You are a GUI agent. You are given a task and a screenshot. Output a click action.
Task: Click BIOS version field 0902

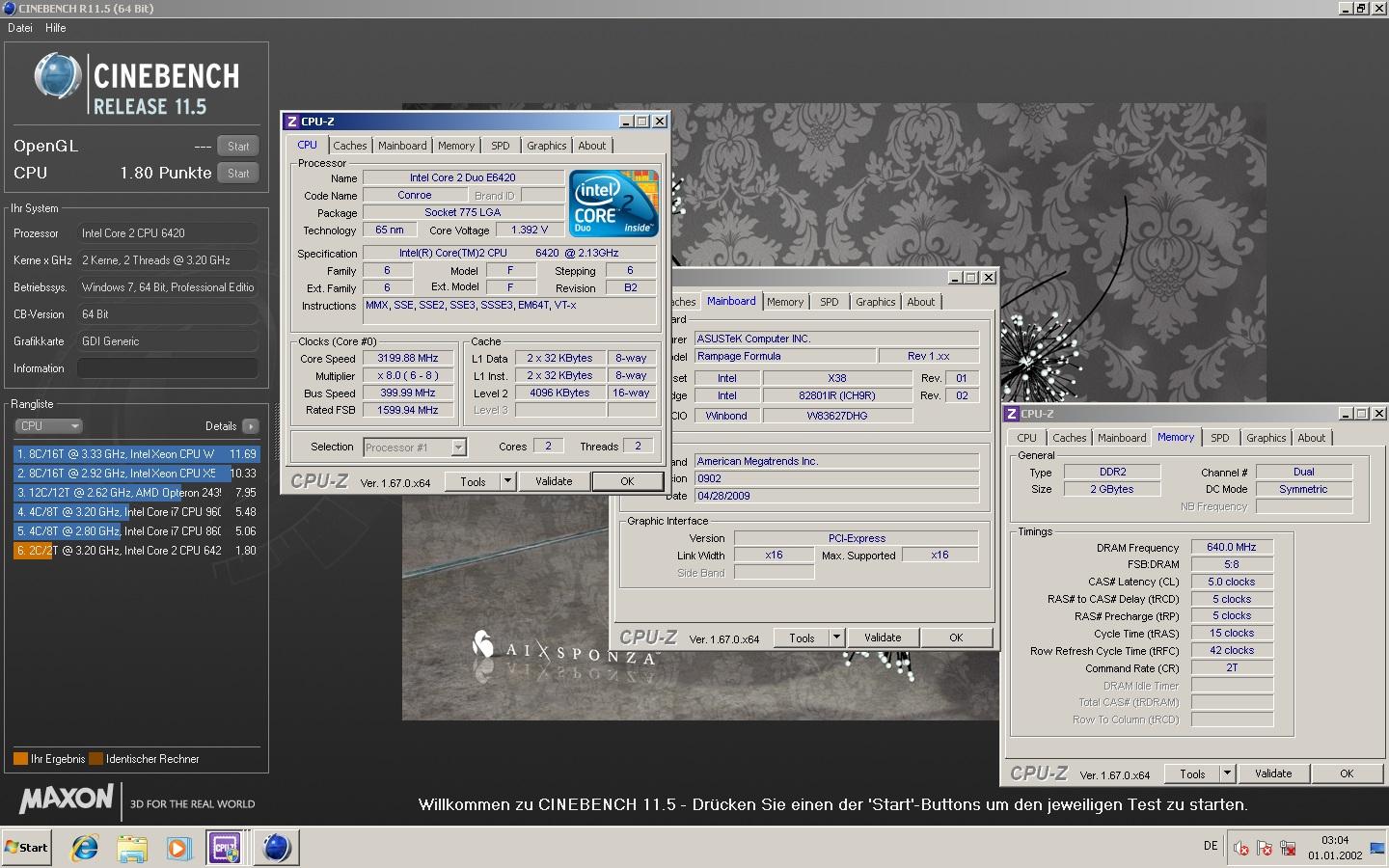pyautogui.click(x=836, y=478)
